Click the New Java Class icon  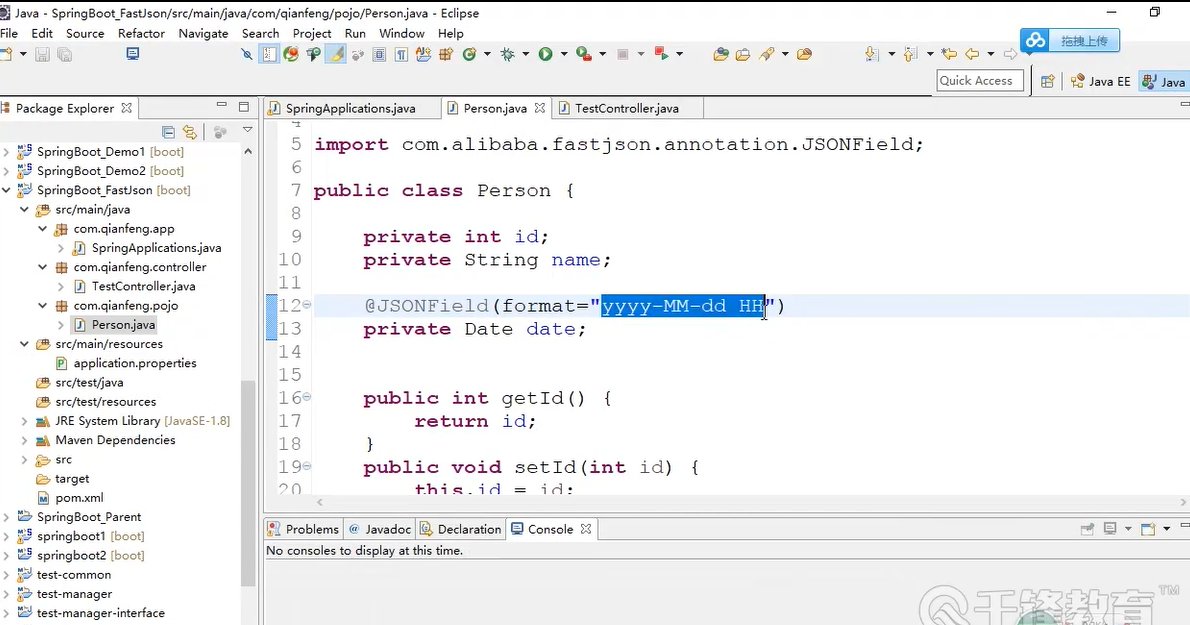tap(469, 54)
